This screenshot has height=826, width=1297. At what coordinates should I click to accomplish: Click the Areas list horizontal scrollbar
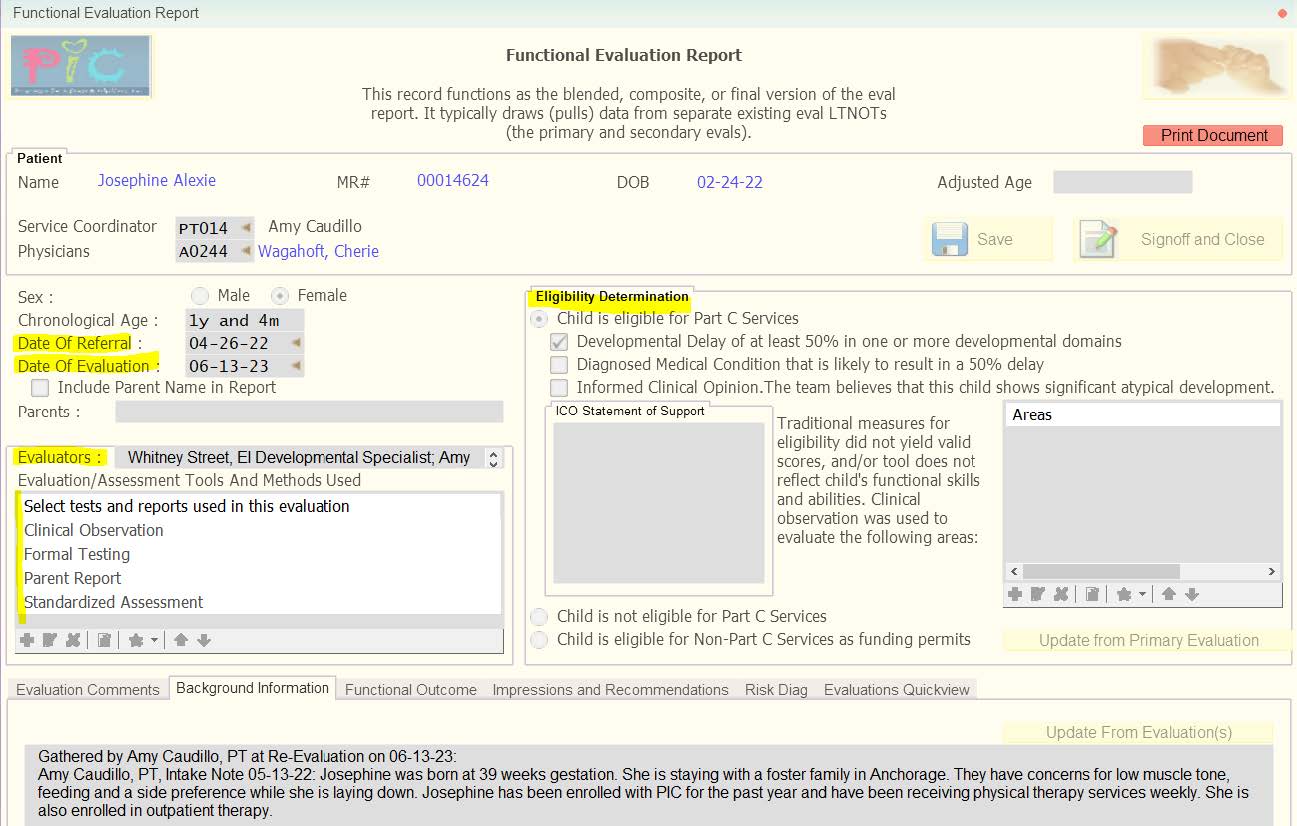[1142, 572]
